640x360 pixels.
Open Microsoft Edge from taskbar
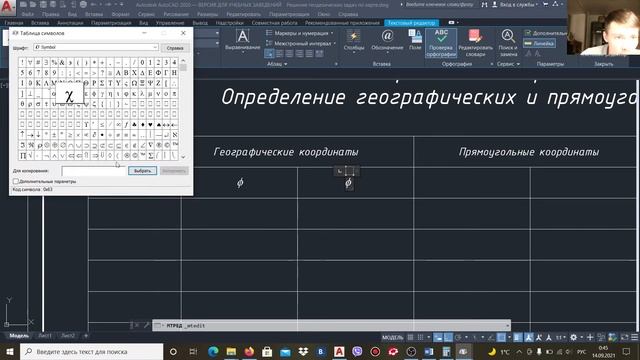pyautogui.click(x=213, y=351)
